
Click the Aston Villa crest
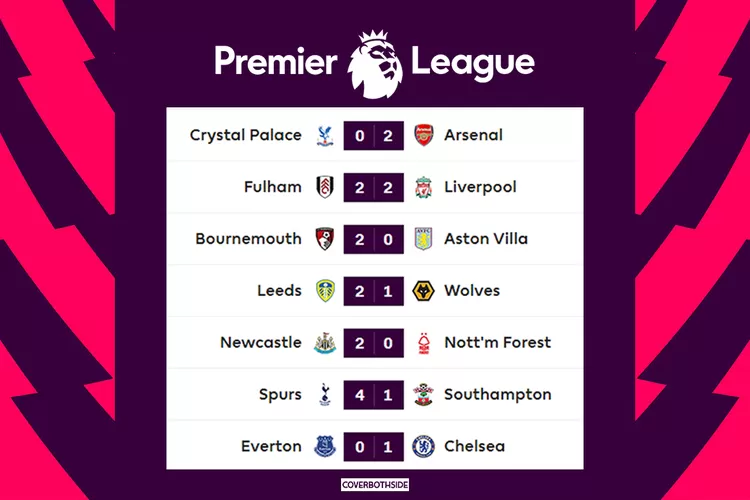pyautogui.click(x=424, y=239)
